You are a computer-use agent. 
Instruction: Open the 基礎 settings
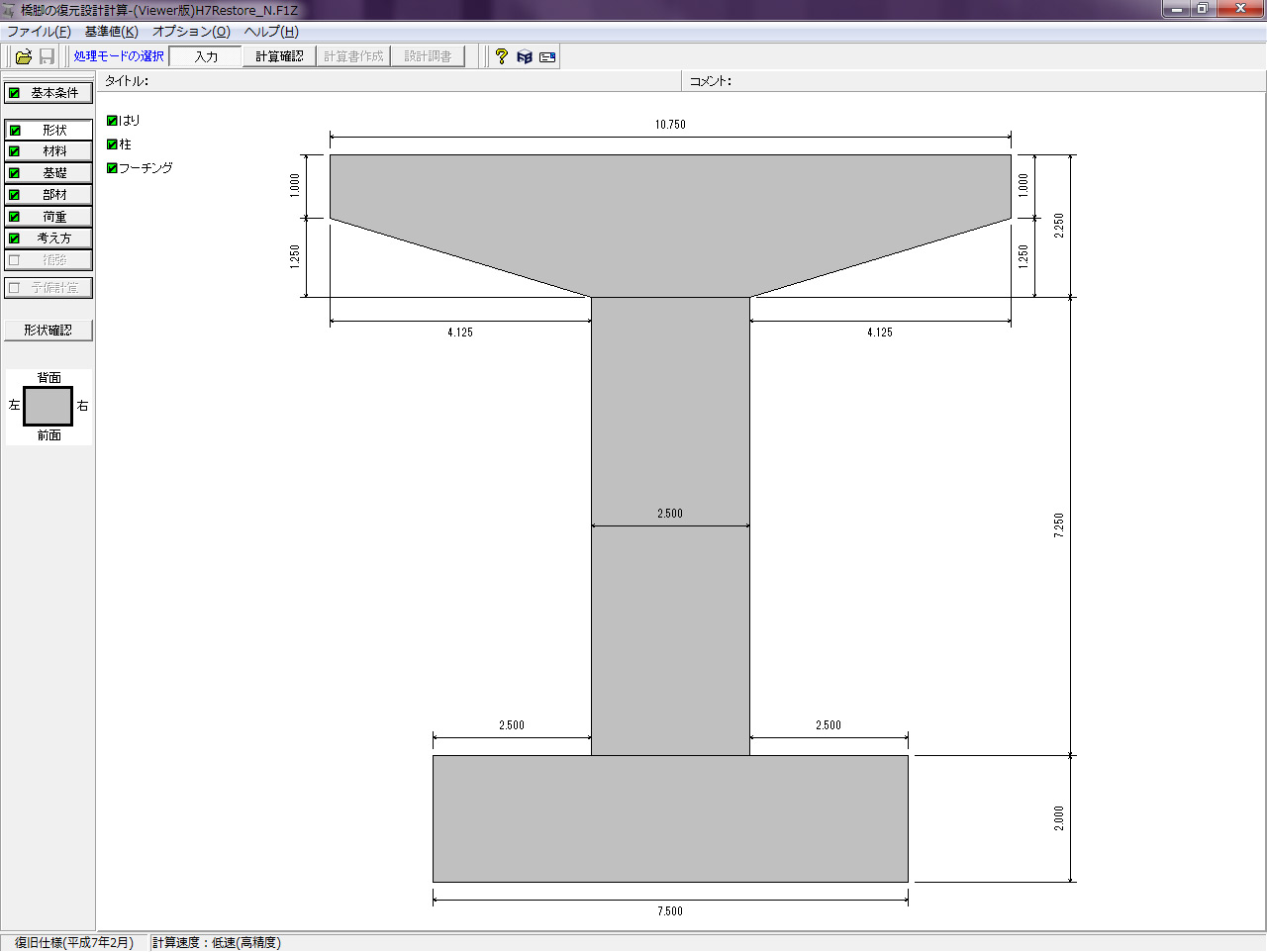pyautogui.click(x=49, y=173)
